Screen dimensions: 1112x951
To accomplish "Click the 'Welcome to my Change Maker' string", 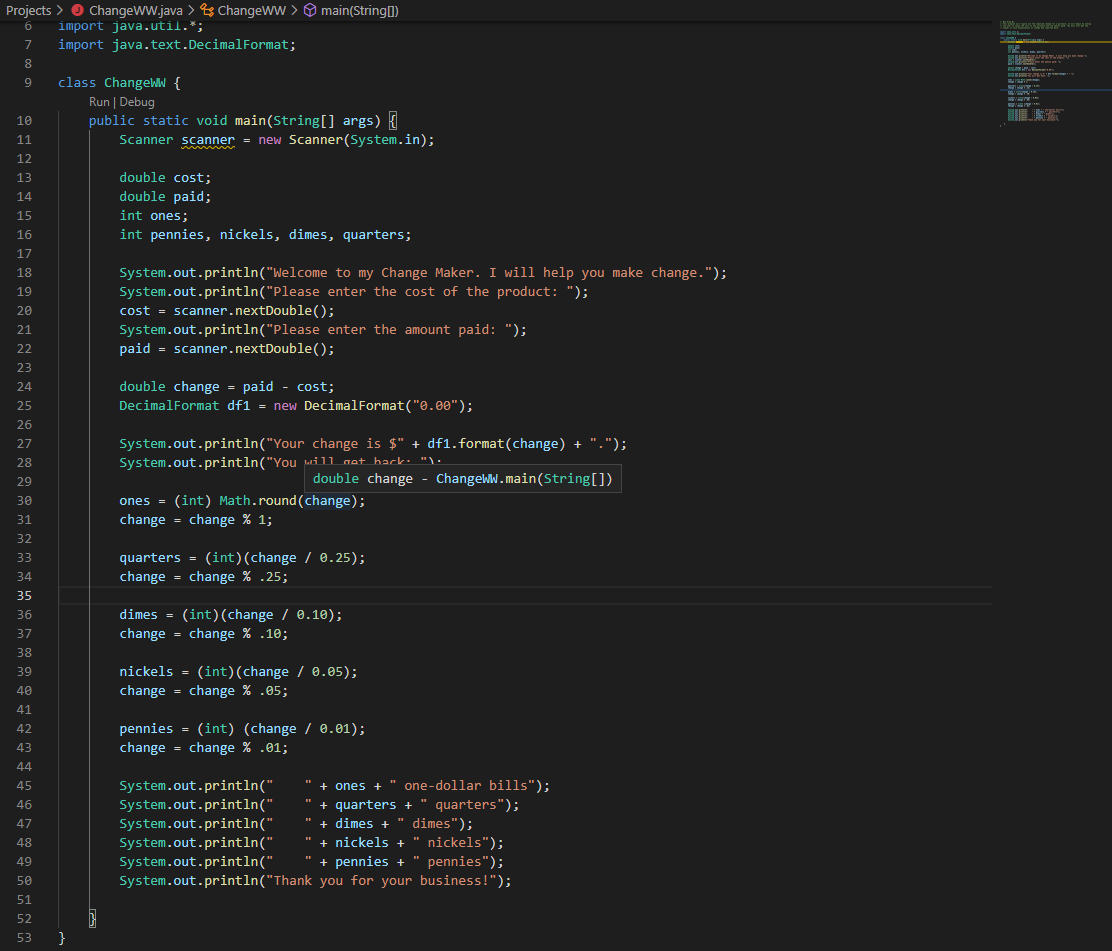I will coord(489,273).
